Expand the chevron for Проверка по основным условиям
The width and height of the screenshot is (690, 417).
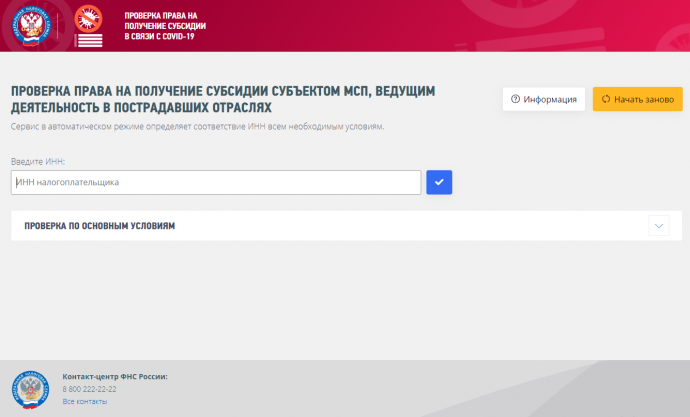point(659,226)
